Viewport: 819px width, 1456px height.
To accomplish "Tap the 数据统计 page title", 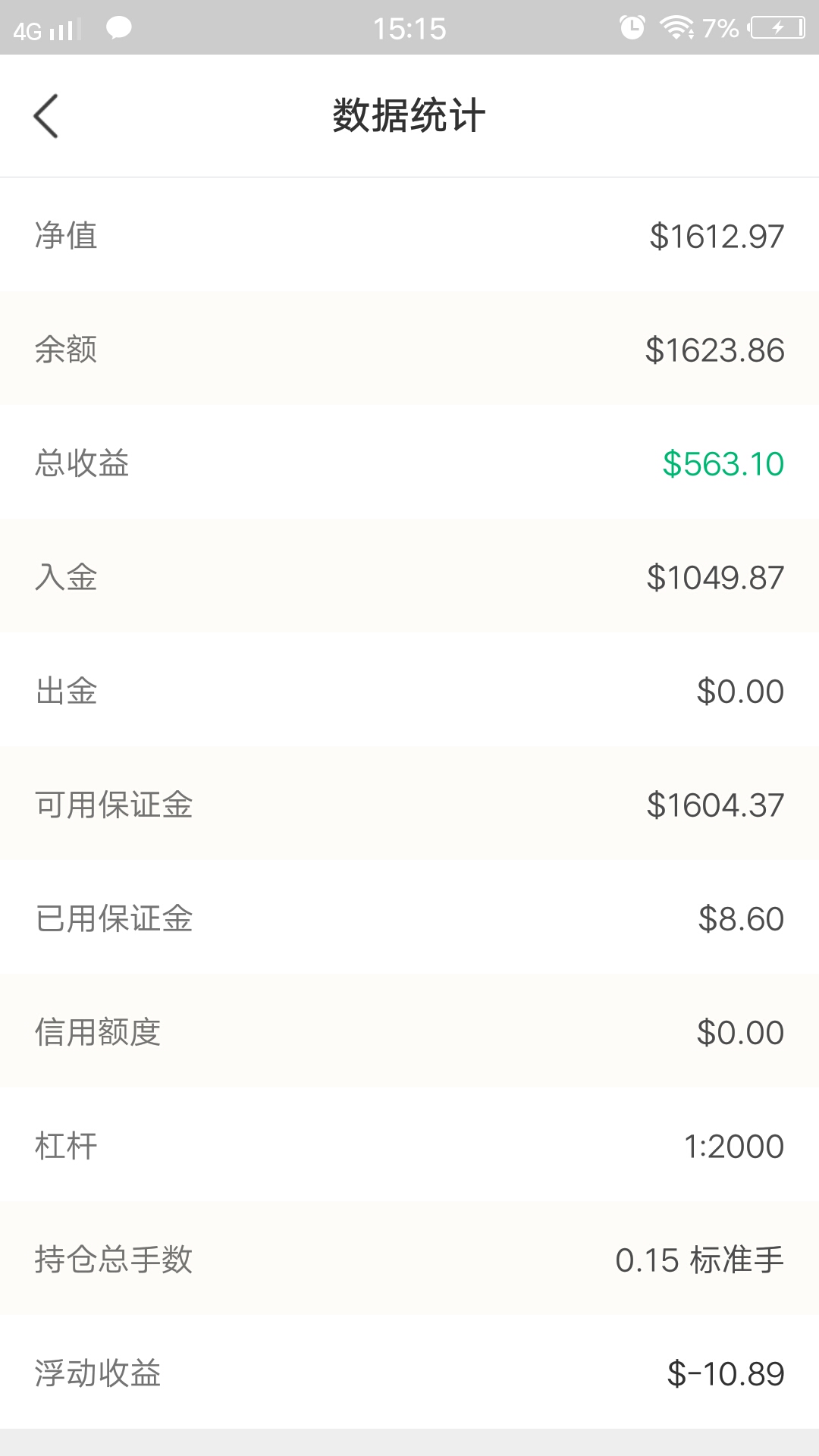I will click(x=409, y=116).
